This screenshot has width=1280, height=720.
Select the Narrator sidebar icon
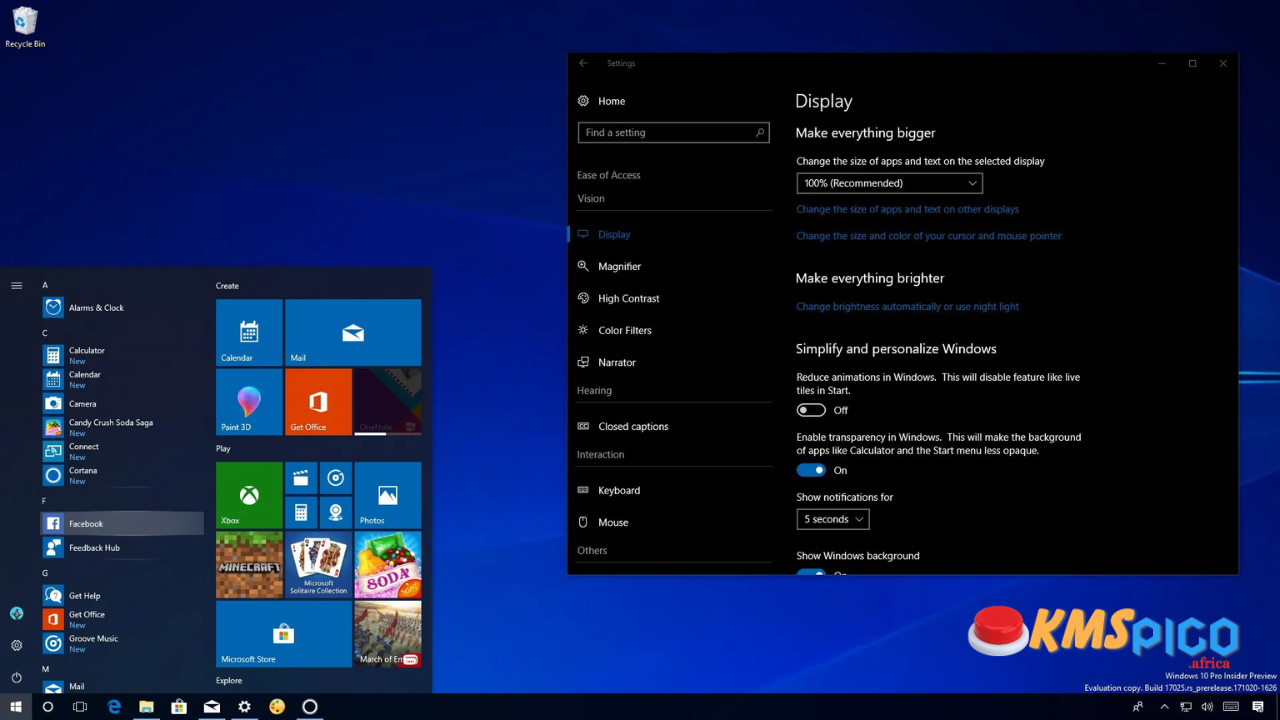pos(584,362)
